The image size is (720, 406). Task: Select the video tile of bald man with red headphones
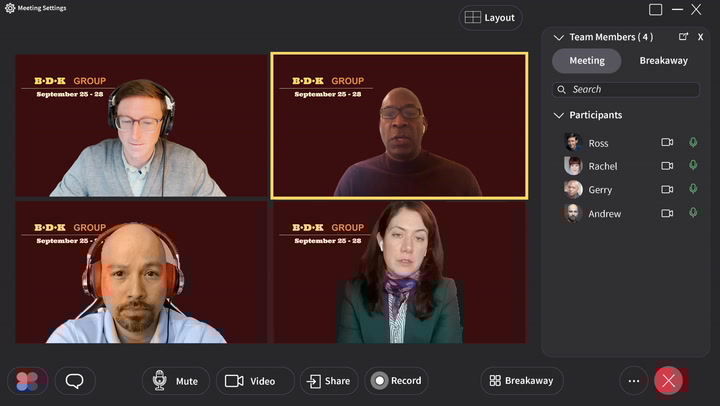(x=141, y=272)
